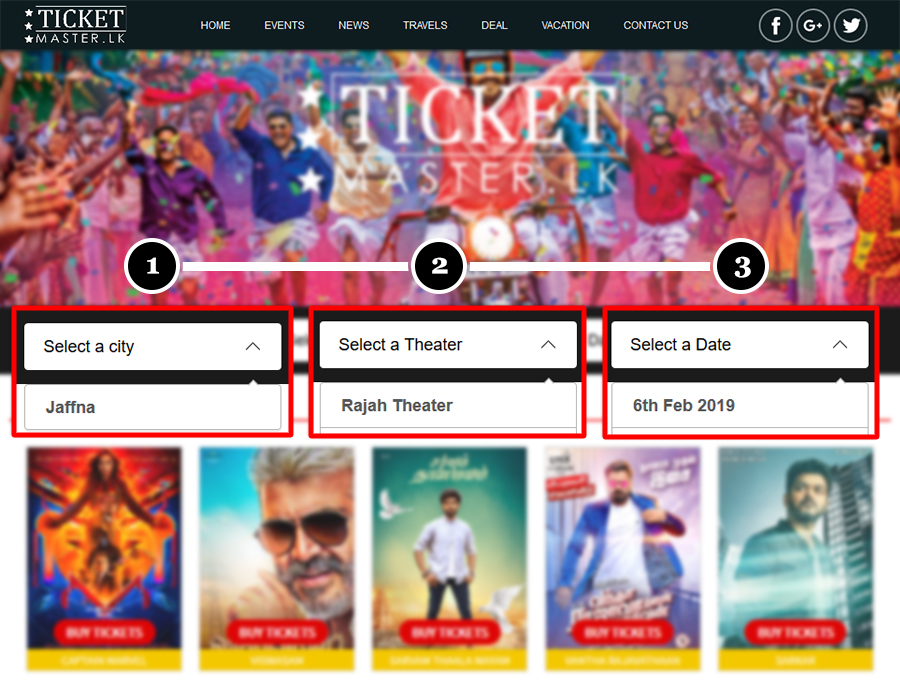Image resolution: width=900 pixels, height=687 pixels.
Task: Pick the 6th Feb 2019 date option
Action: click(x=739, y=405)
